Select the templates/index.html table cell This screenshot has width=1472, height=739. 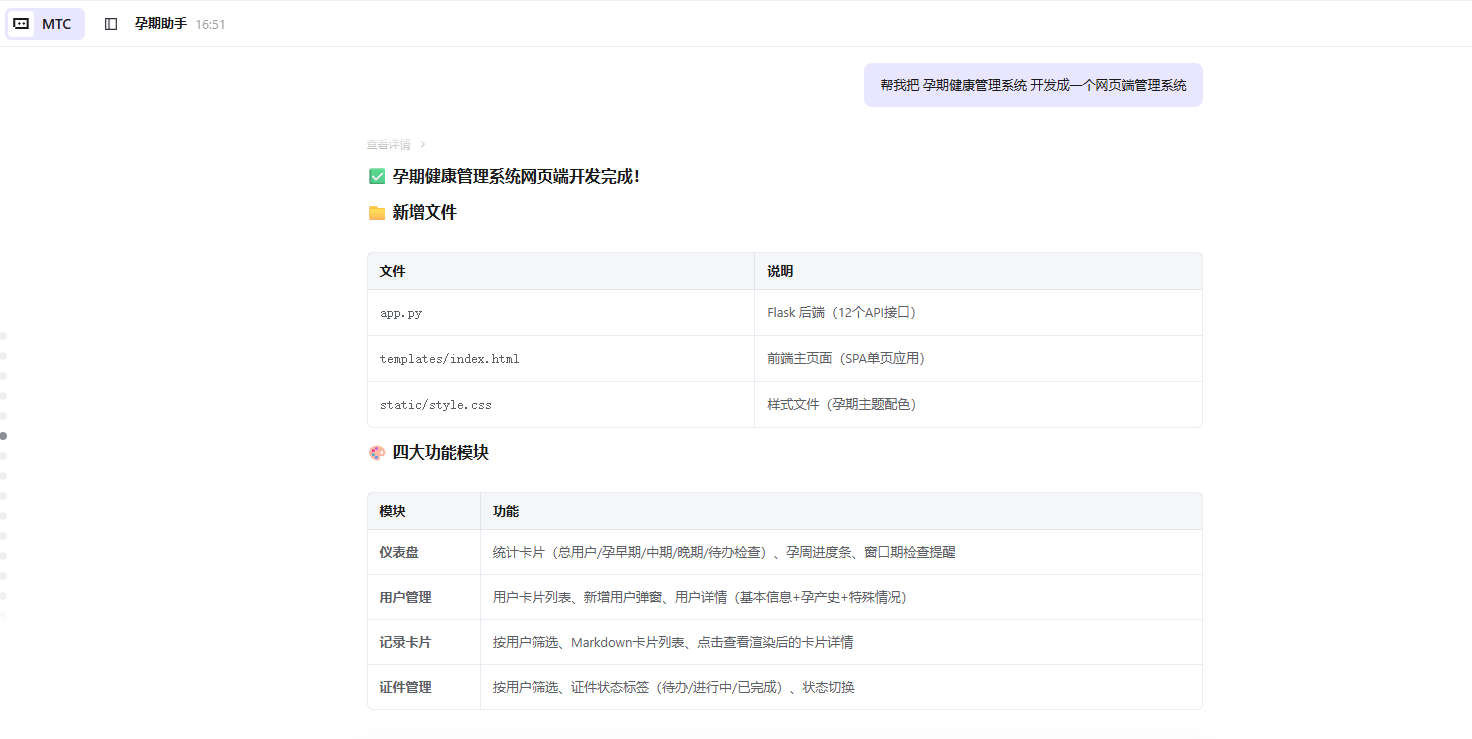pyautogui.click(x=449, y=359)
